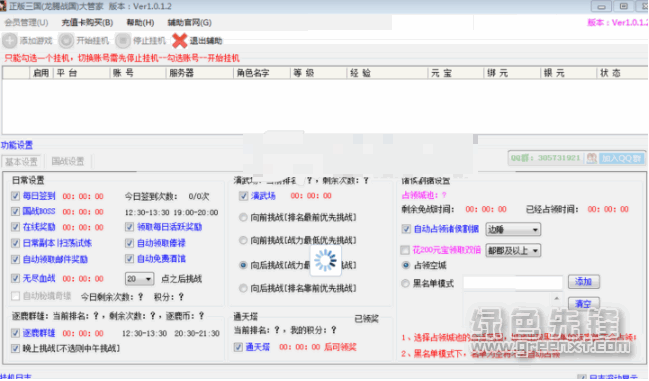Click the 银元 column header

[568, 73]
